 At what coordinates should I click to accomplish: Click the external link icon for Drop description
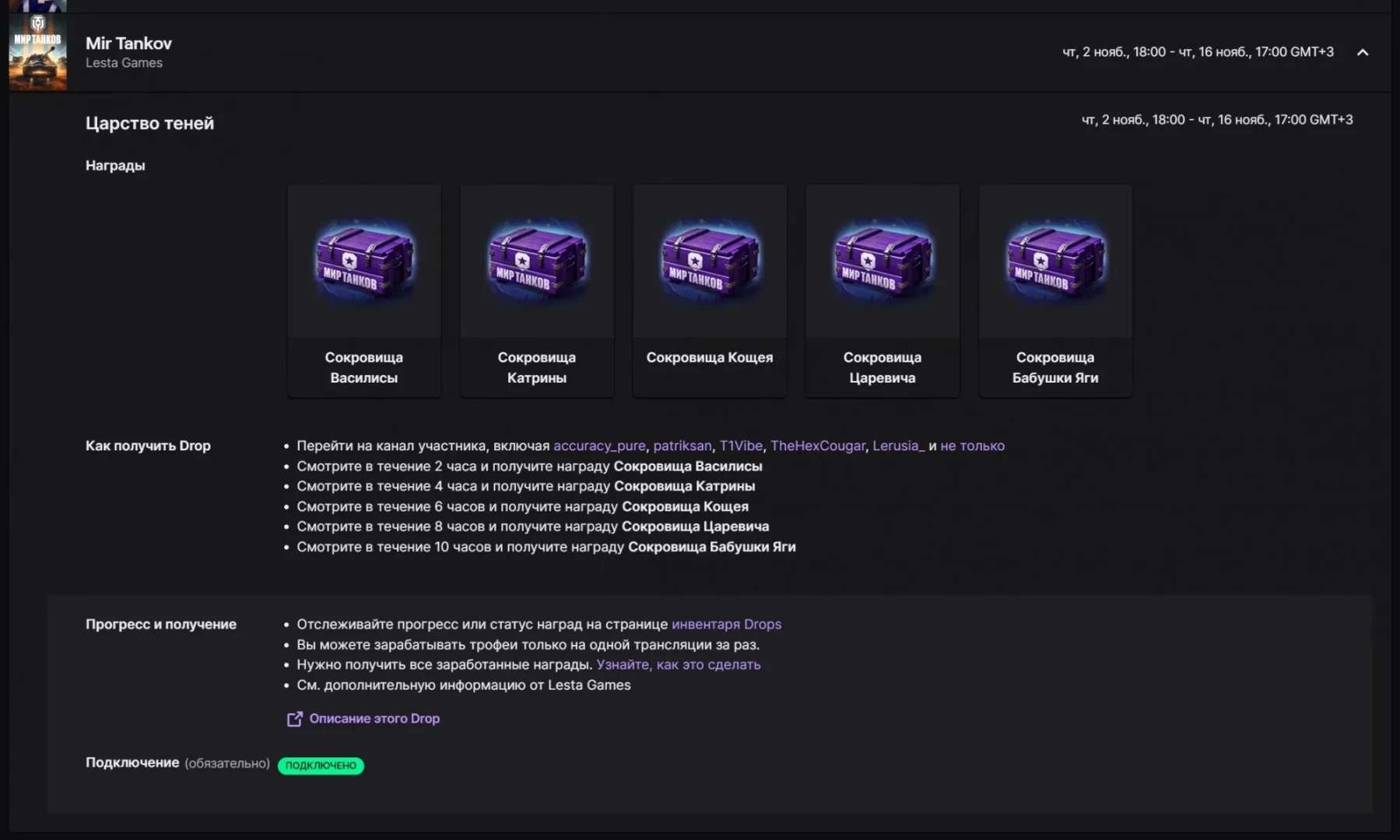pyautogui.click(x=294, y=719)
